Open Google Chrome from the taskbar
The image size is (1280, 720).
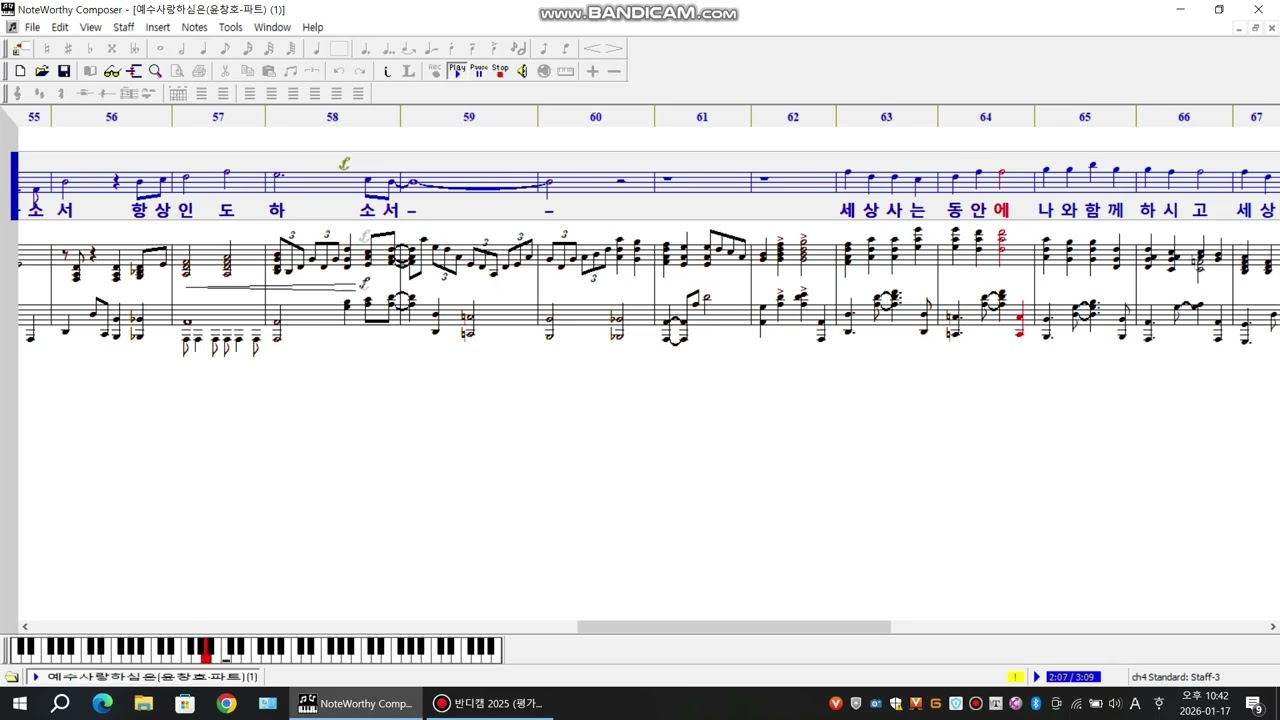pyautogui.click(x=226, y=704)
